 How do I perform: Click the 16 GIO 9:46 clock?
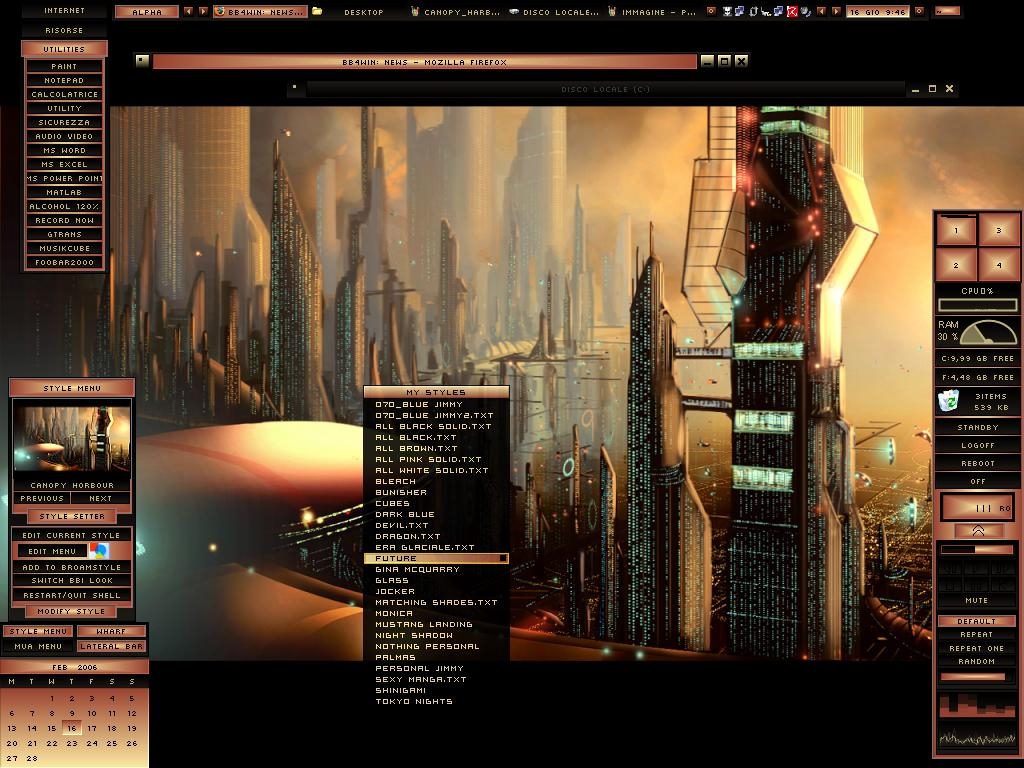(x=878, y=12)
